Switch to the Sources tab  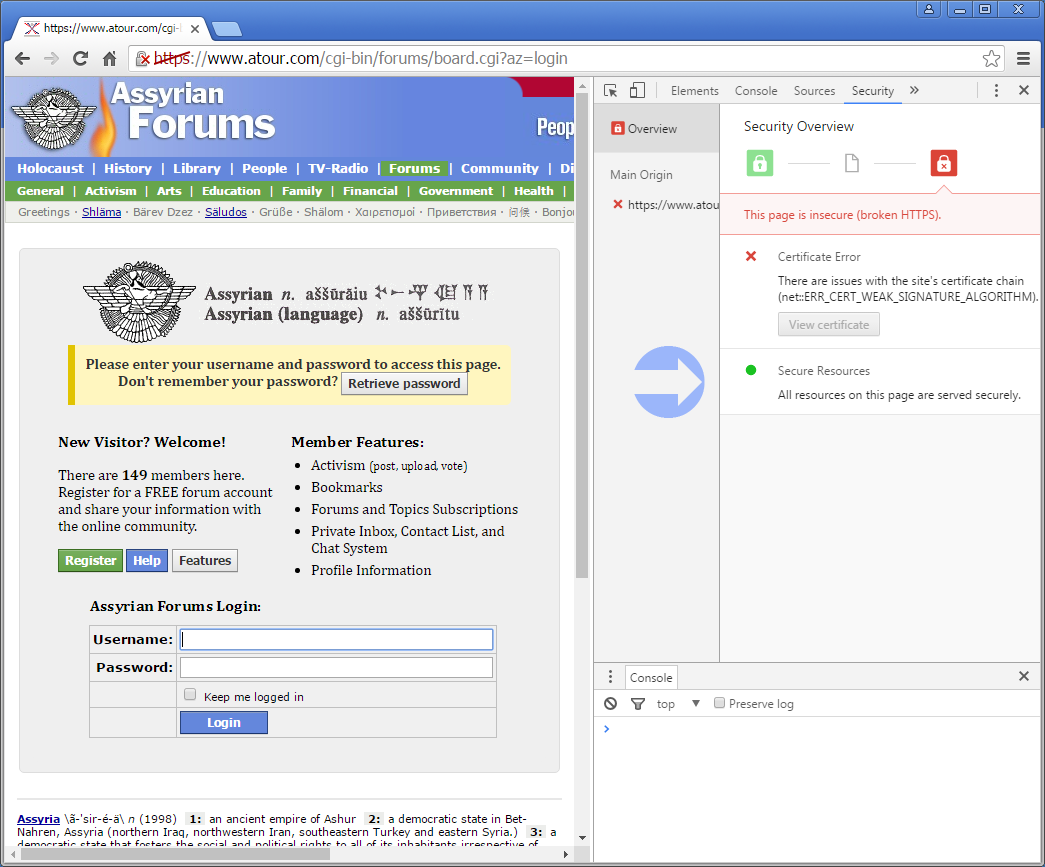coord(814,91)
